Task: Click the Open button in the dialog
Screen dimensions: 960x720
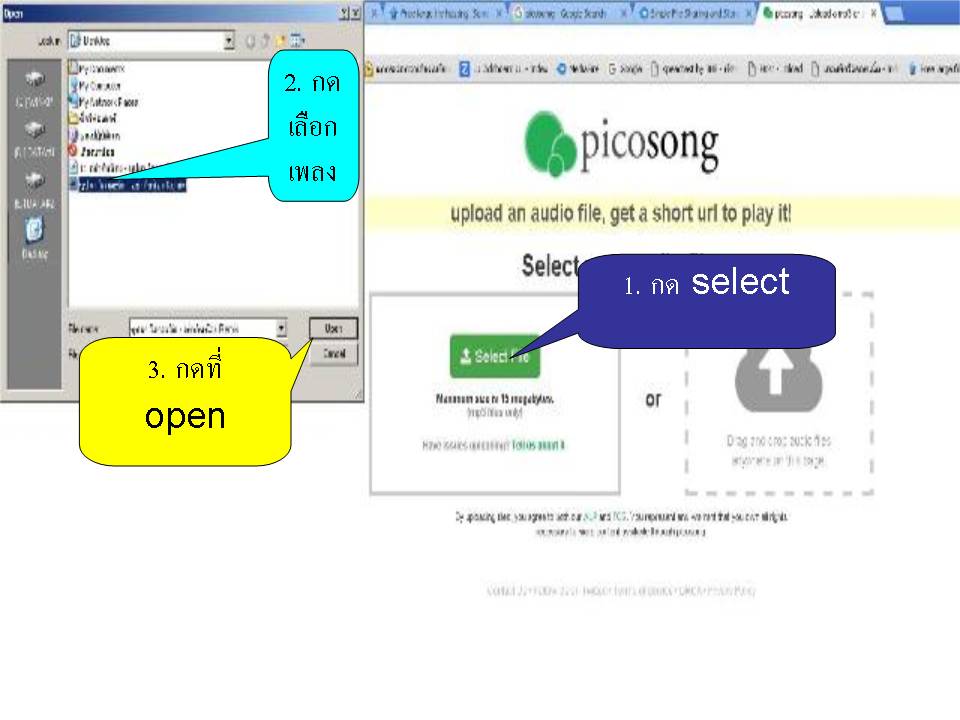Action: (x=333, y=328)
